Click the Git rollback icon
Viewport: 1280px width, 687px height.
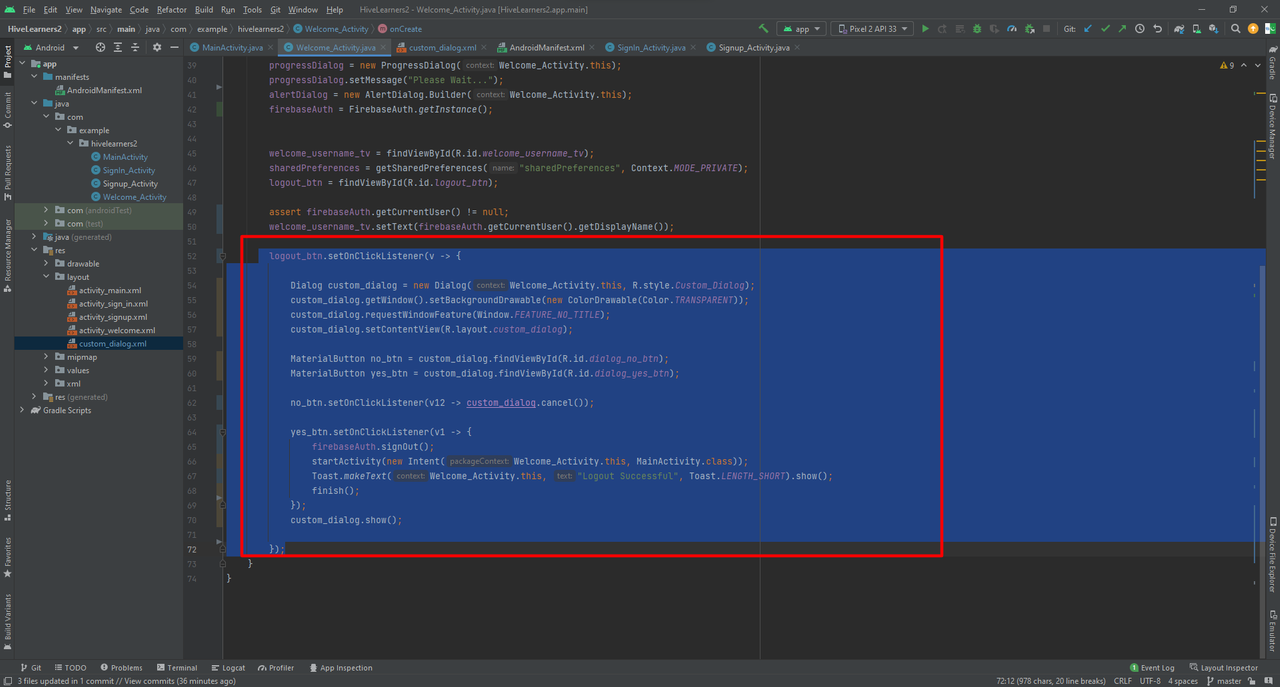(1158, 29)
